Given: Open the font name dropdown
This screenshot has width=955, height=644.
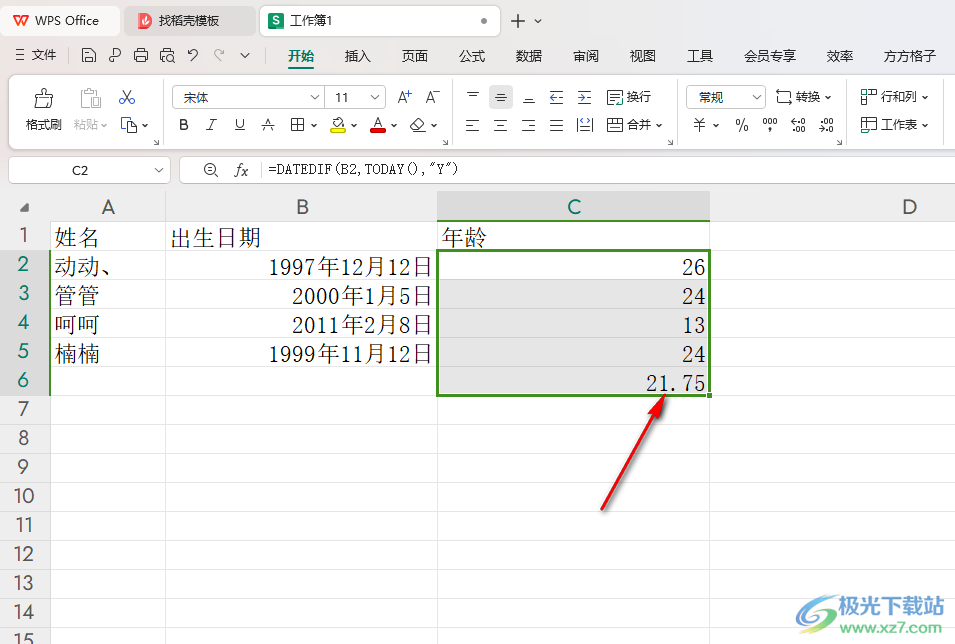Looking at the screenshot, I should tap(315, 97).
